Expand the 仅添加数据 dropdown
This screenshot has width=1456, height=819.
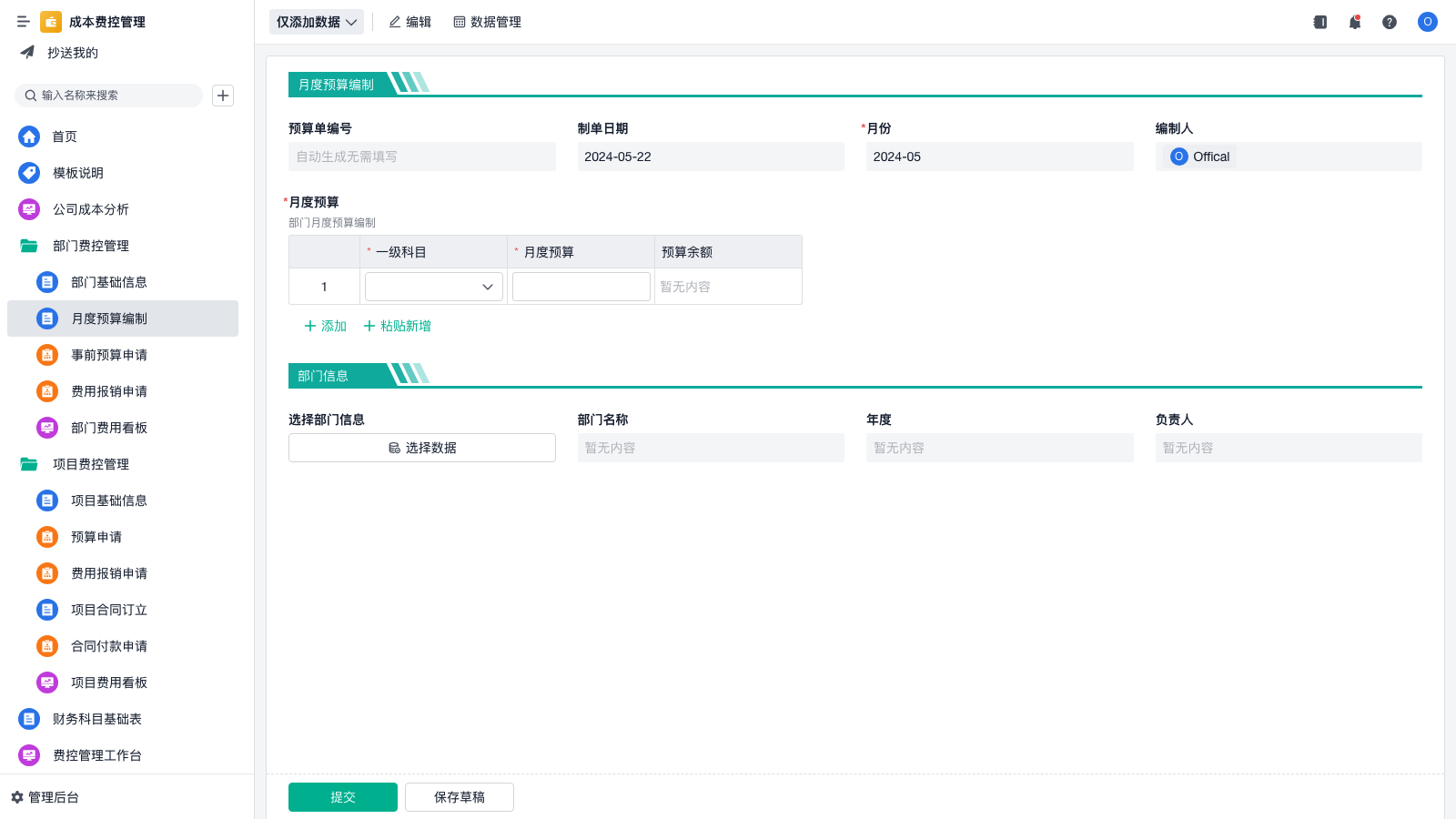317,22
